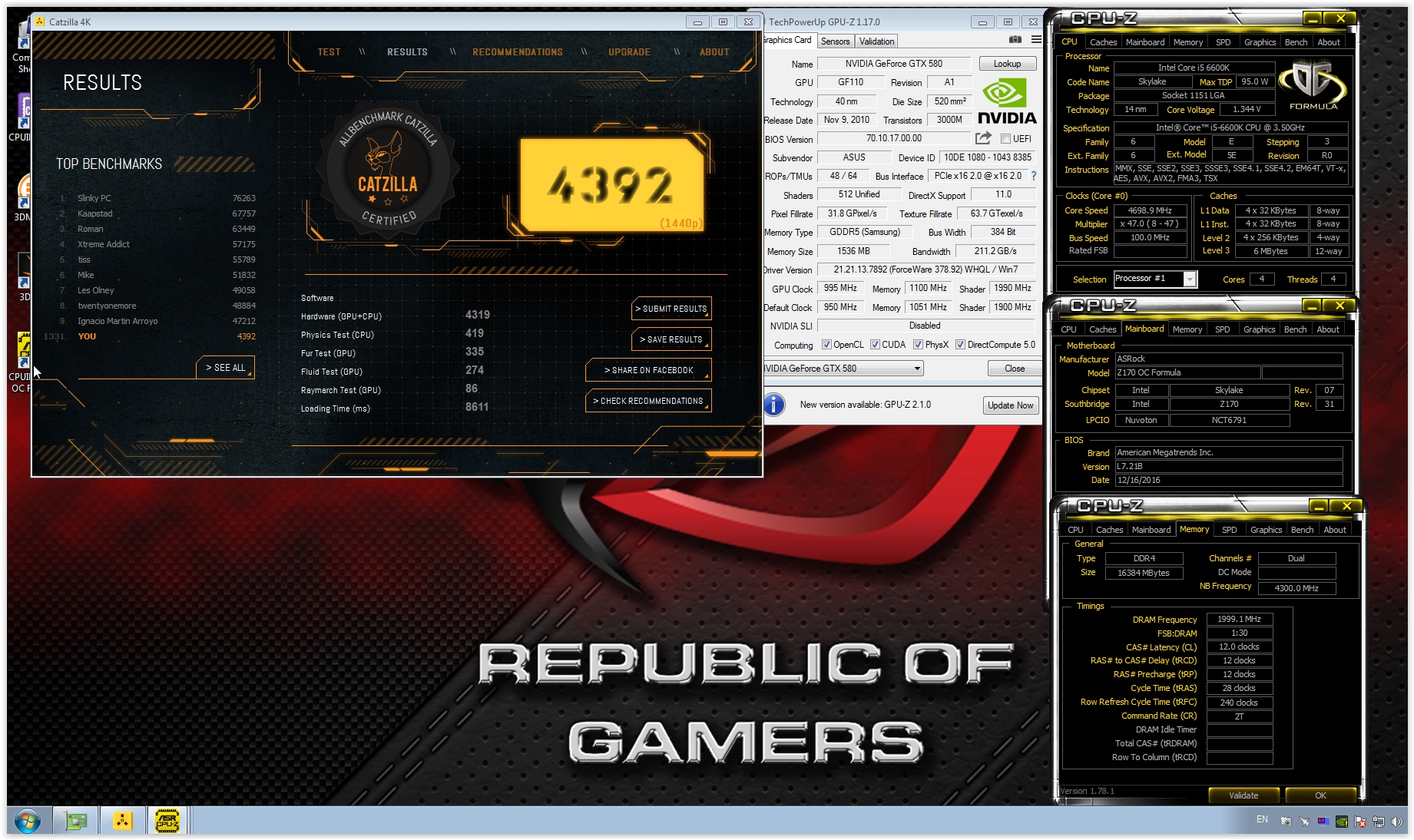Screen dimensions: 1414x840
Task: Click the 4392 score display
Action: pyautogui.click(x=611, y=185)
